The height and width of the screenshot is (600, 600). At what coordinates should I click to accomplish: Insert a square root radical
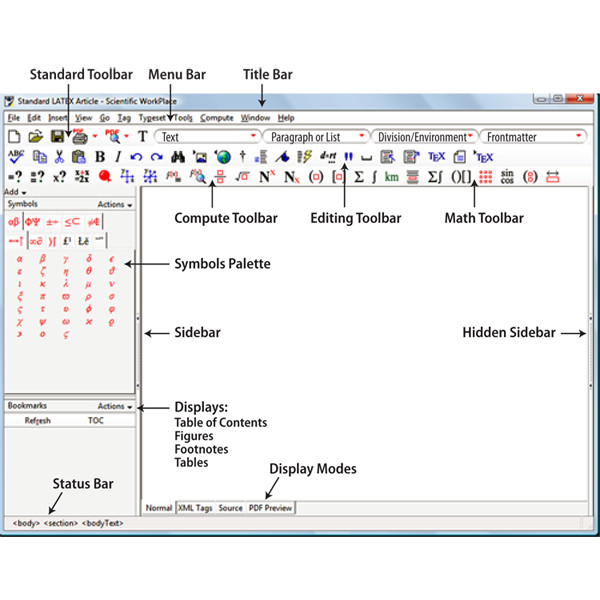[x=242, y=177]
